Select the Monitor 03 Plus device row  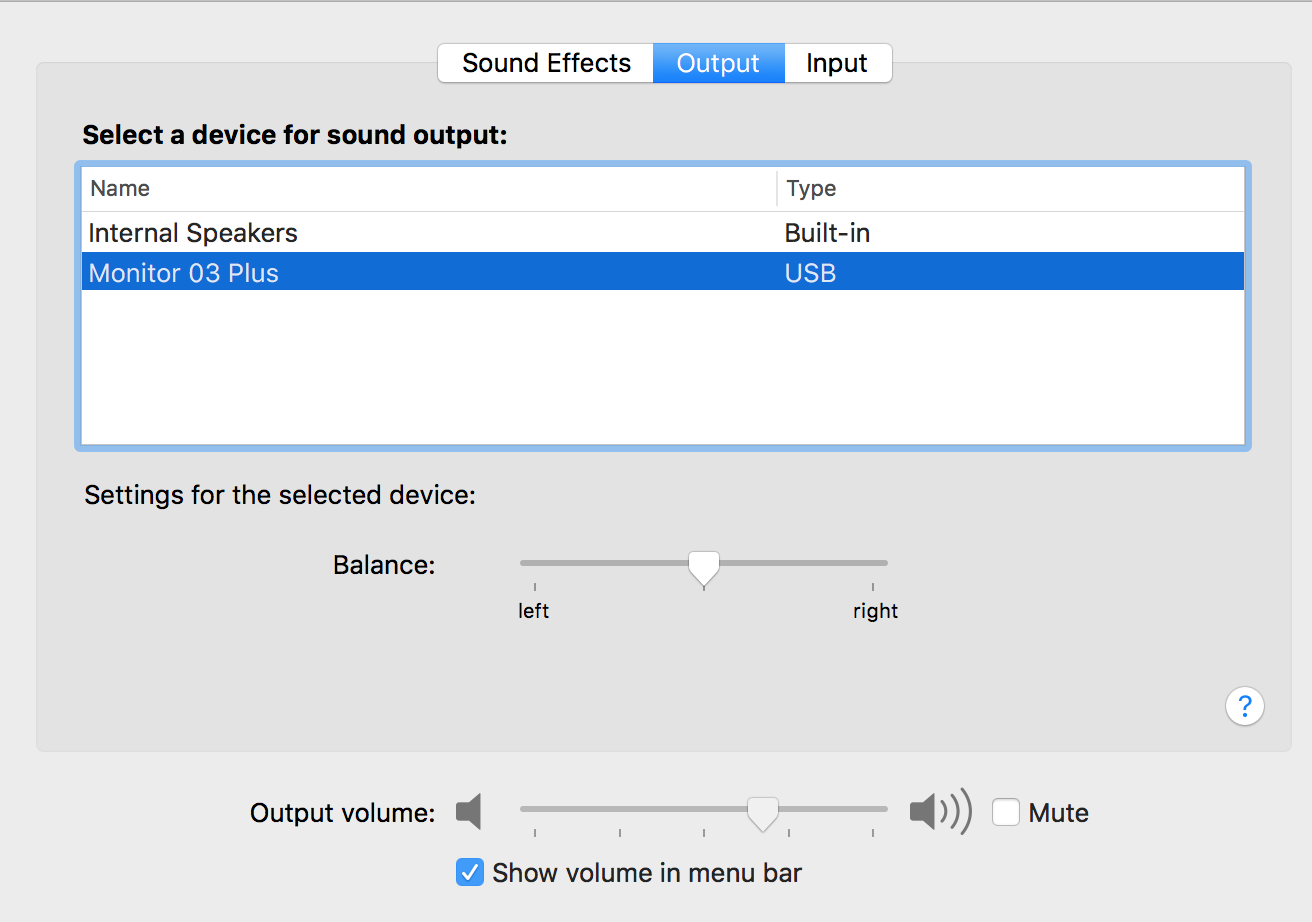point(184,273)
